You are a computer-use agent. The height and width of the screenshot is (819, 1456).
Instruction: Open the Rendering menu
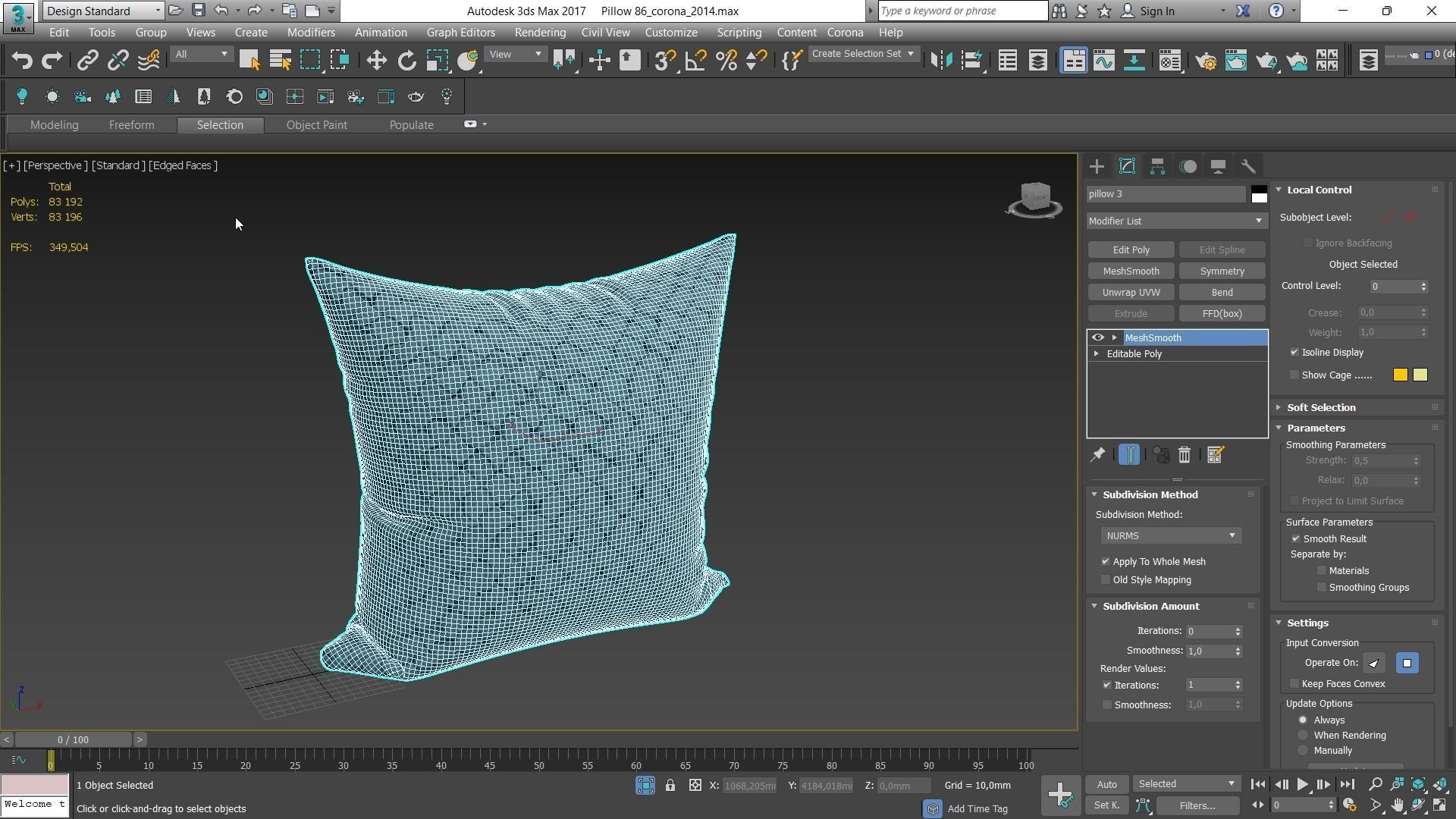[x=540, y=33]
